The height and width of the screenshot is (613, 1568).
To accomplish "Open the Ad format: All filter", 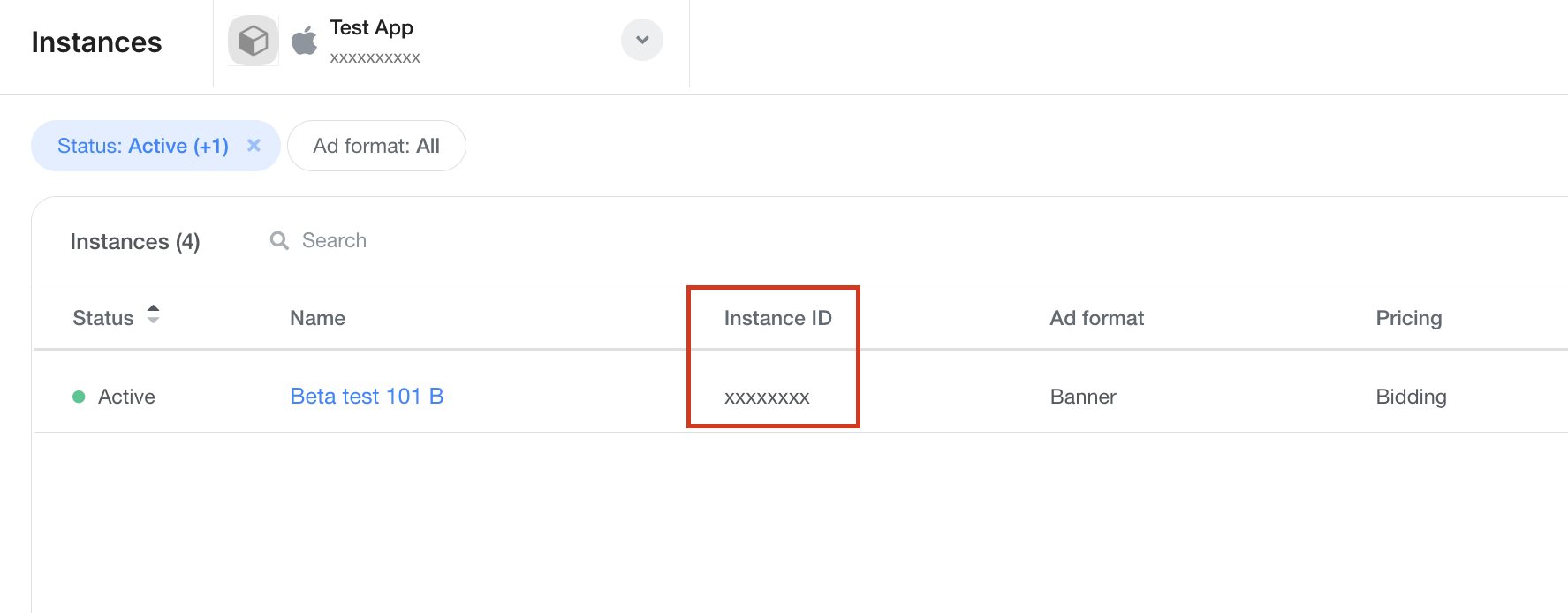I will coord(376,146).
